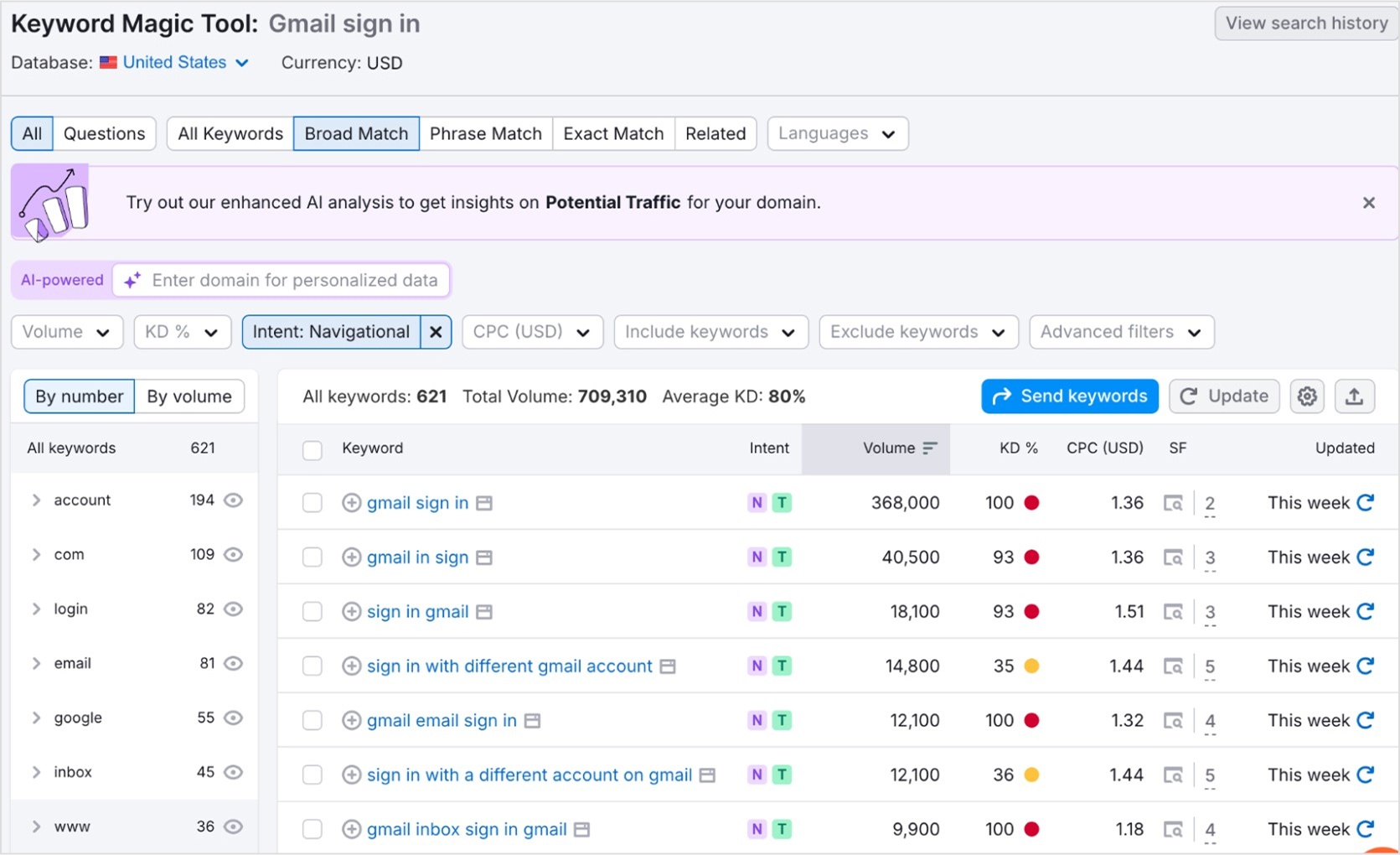Refresh 'sign in with different gmail account' row

(1366, 666)
